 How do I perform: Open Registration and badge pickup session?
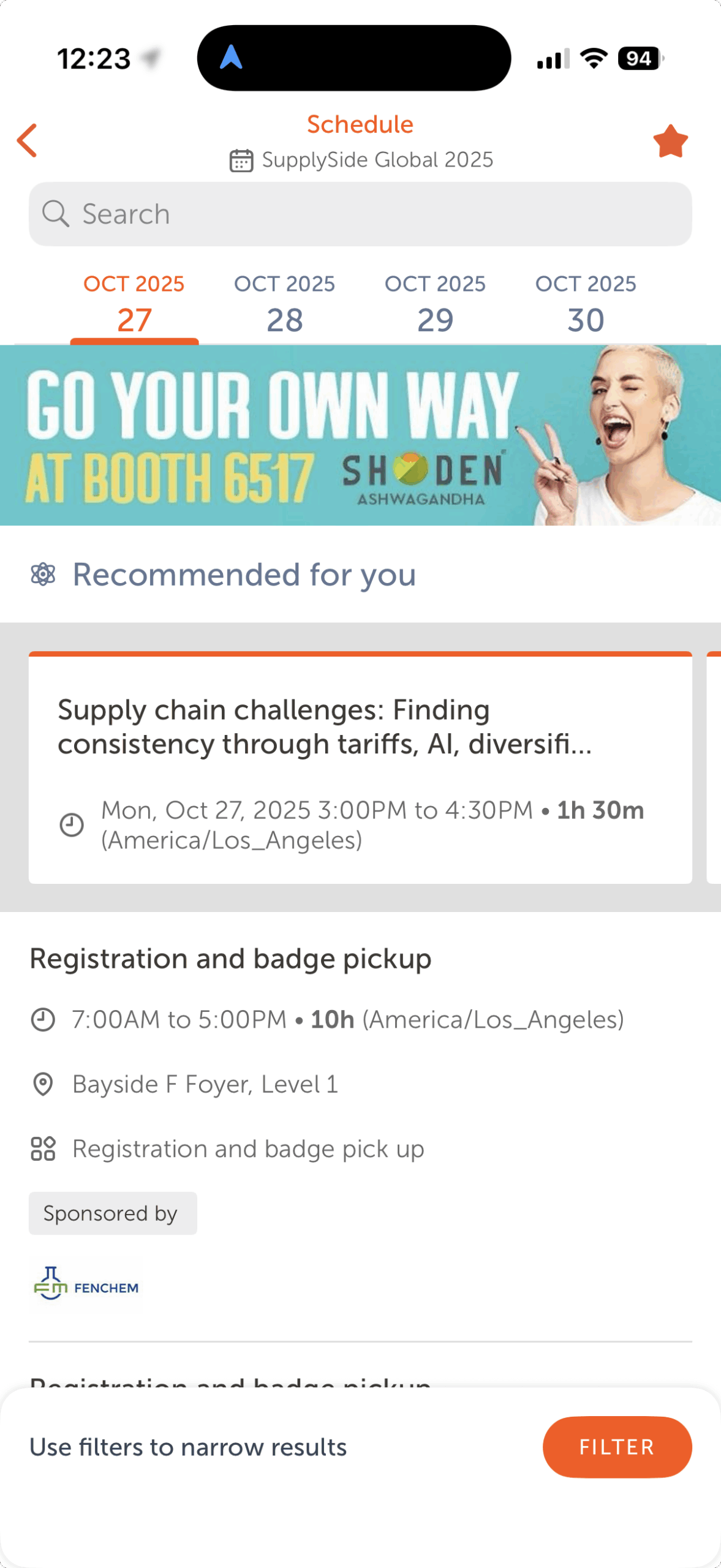pyautogui.click(x=230, y=959)
